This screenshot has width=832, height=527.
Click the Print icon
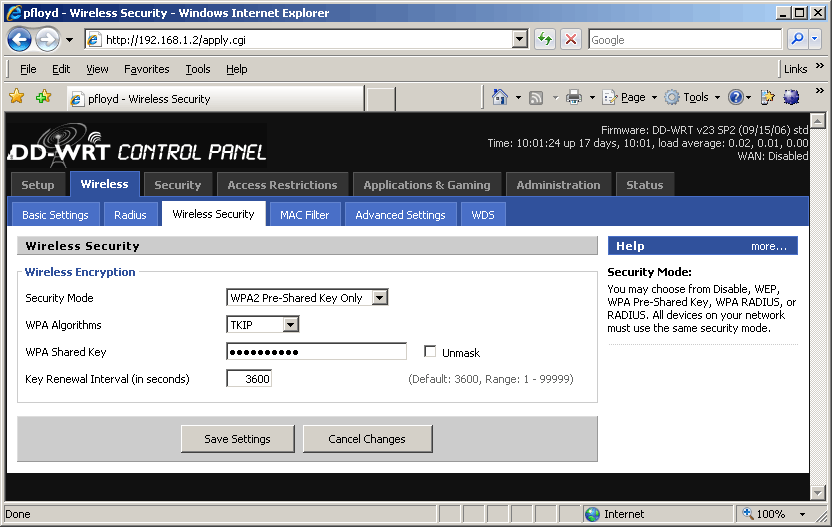574,97
